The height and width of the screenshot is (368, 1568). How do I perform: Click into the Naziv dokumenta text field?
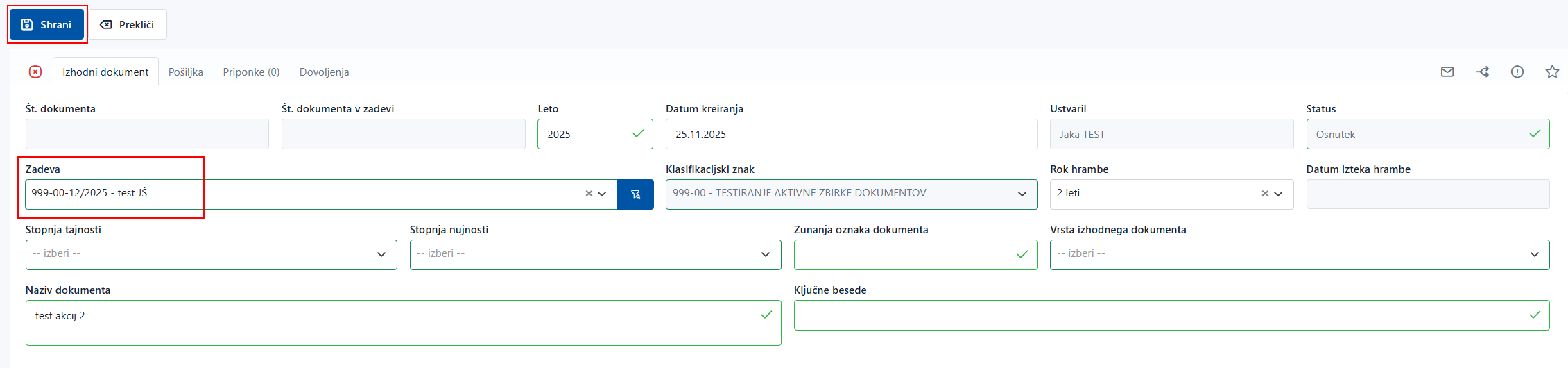click(x=395, y=322)
